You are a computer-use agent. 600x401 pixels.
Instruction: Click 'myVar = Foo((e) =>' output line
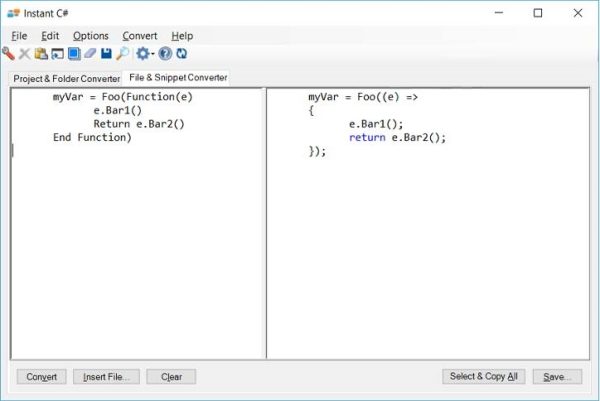tap(363, 97)
